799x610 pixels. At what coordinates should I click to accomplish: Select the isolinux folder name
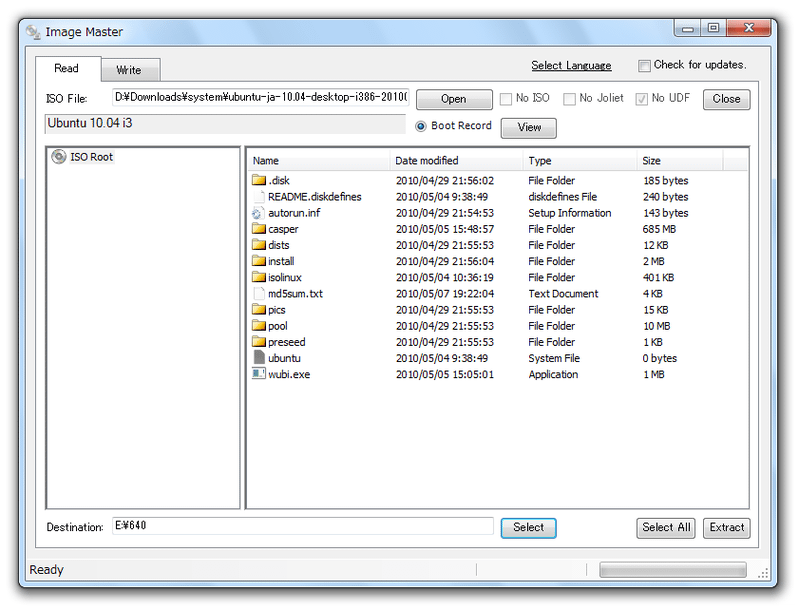tap(285, 278)
